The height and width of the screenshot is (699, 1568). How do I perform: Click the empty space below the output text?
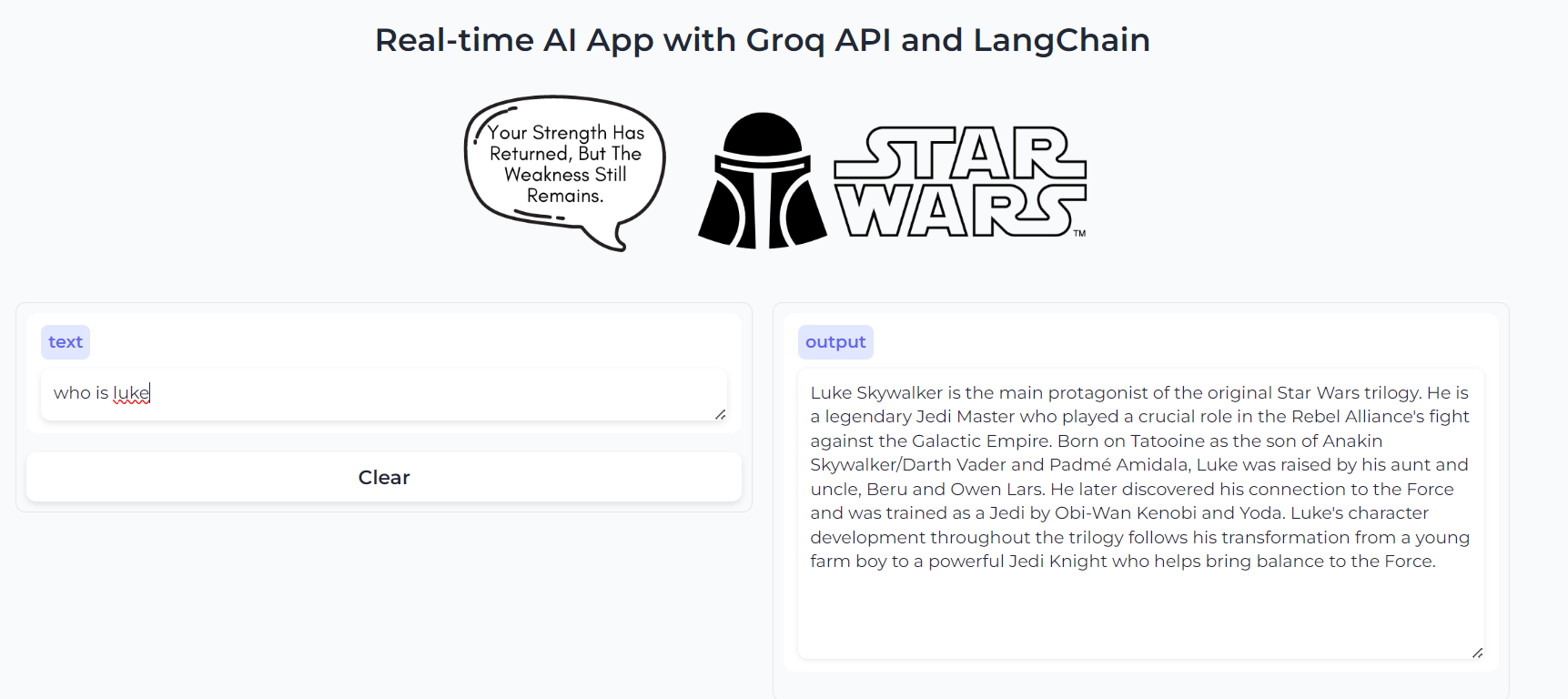click(1139, 614)
